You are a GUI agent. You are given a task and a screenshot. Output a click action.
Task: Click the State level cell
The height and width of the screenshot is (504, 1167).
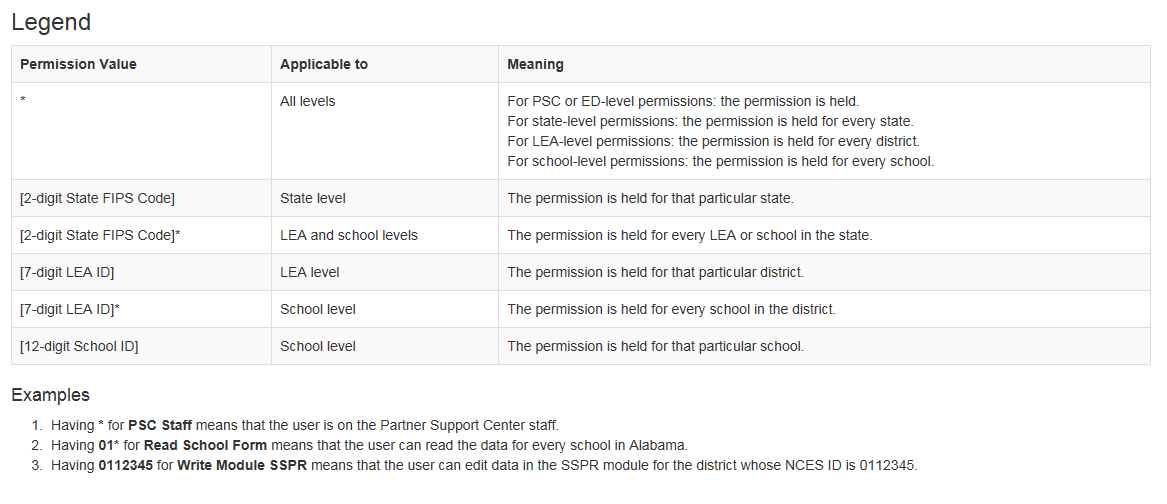(313, 198)
